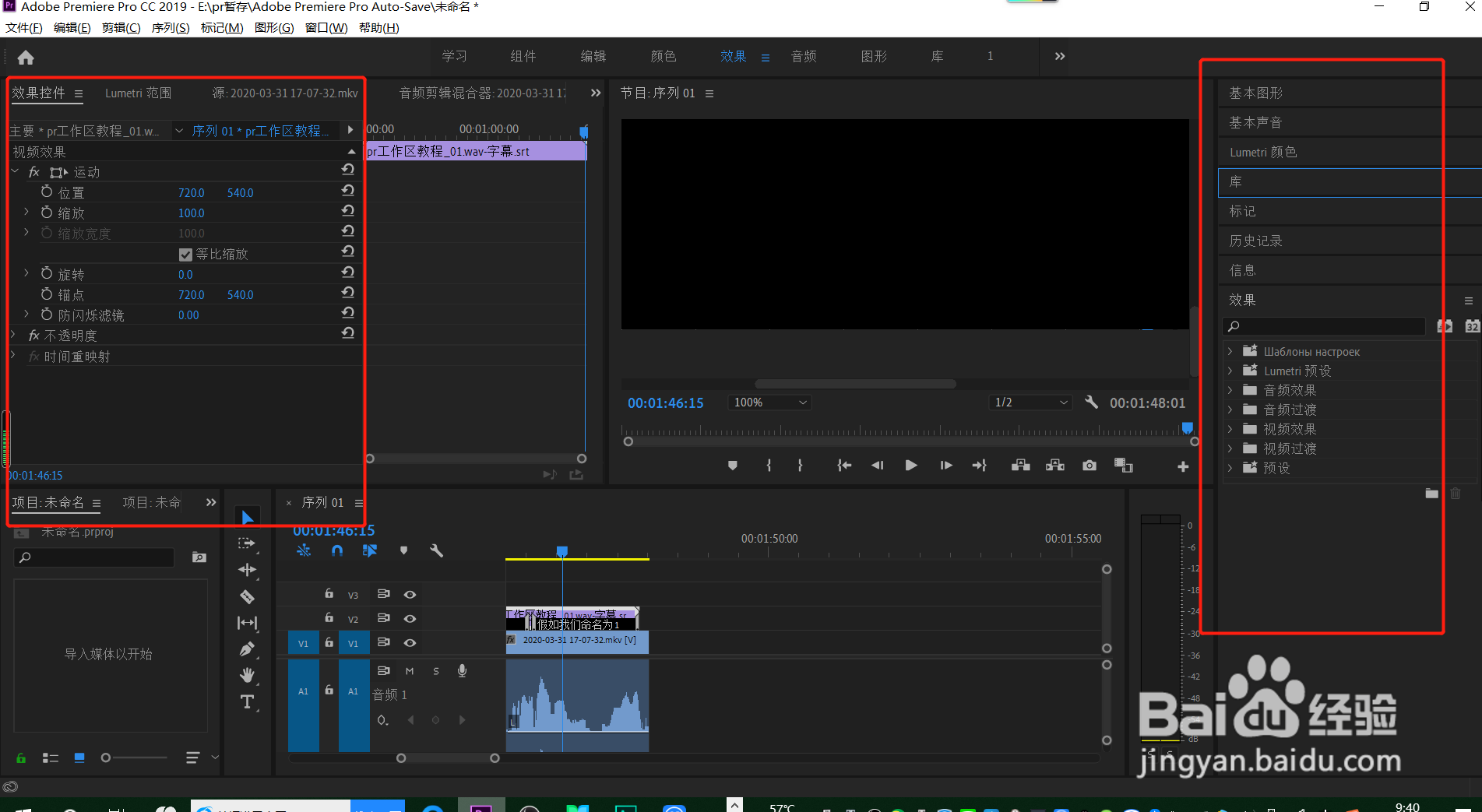Switch to Audio workspace tab

click(804, 56)
